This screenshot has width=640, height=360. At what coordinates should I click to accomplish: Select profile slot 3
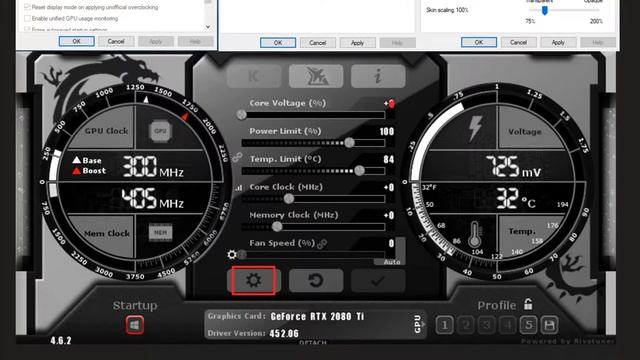pos(487,325)
